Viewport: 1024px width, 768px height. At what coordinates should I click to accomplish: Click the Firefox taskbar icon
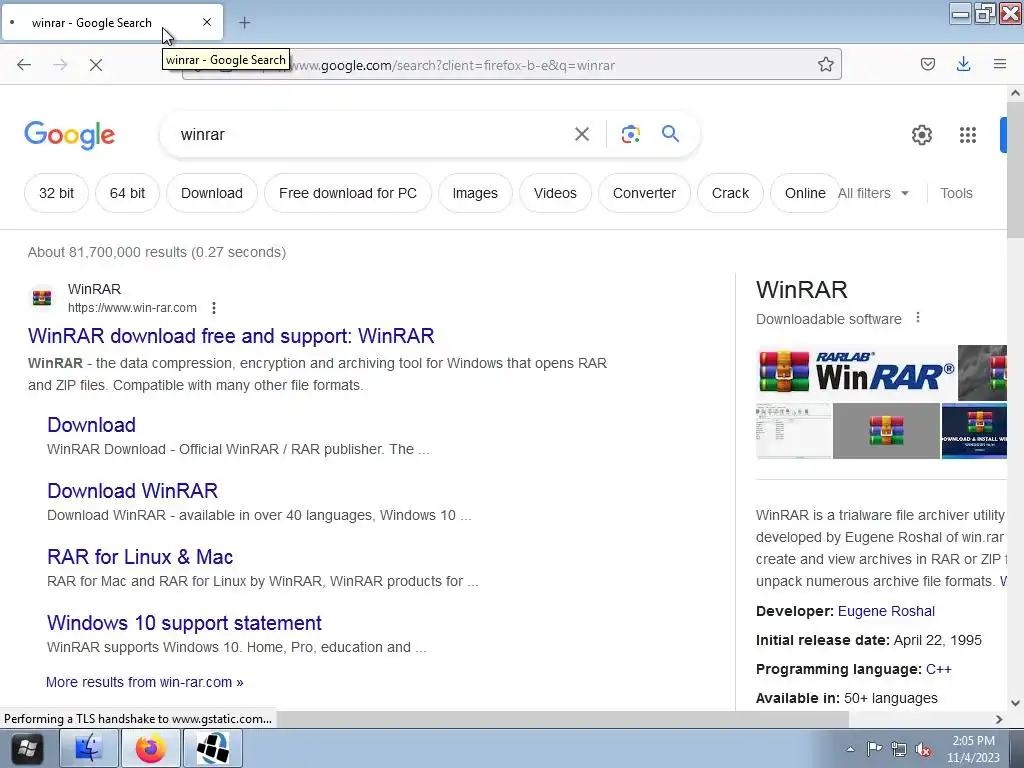pyautogui.click(x=151, y=748)
